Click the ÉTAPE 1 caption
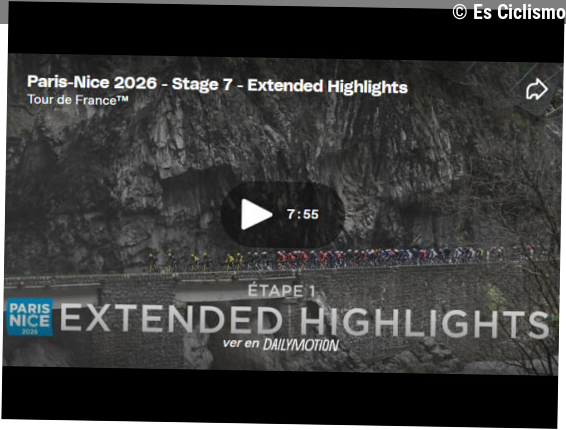 pyautogui.click(x=281, y=291)
